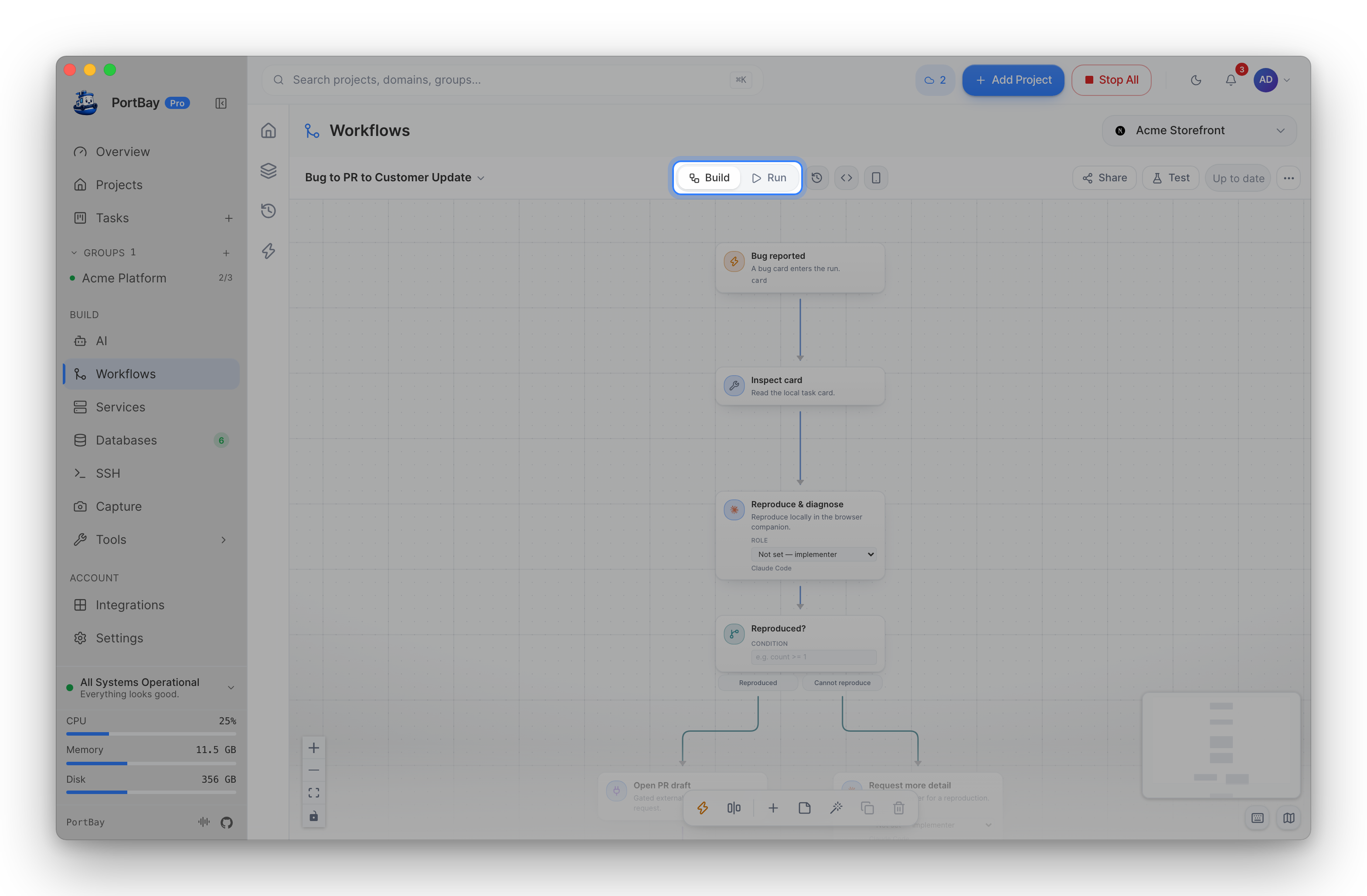1367x896 pixels.
Task: Open the notifications bell
Action: (x=1230, y=80)
